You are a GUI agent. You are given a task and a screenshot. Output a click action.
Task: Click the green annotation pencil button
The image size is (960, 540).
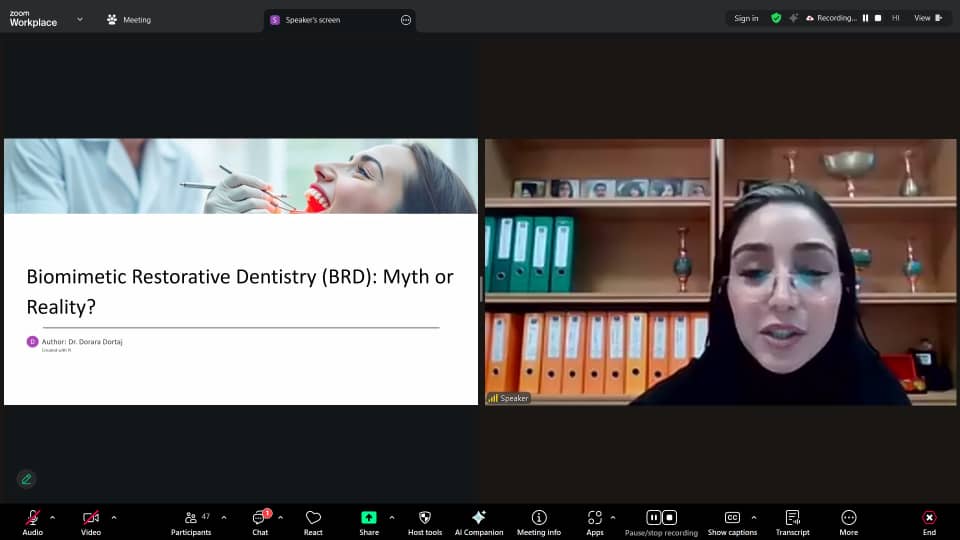coord(27,479)
